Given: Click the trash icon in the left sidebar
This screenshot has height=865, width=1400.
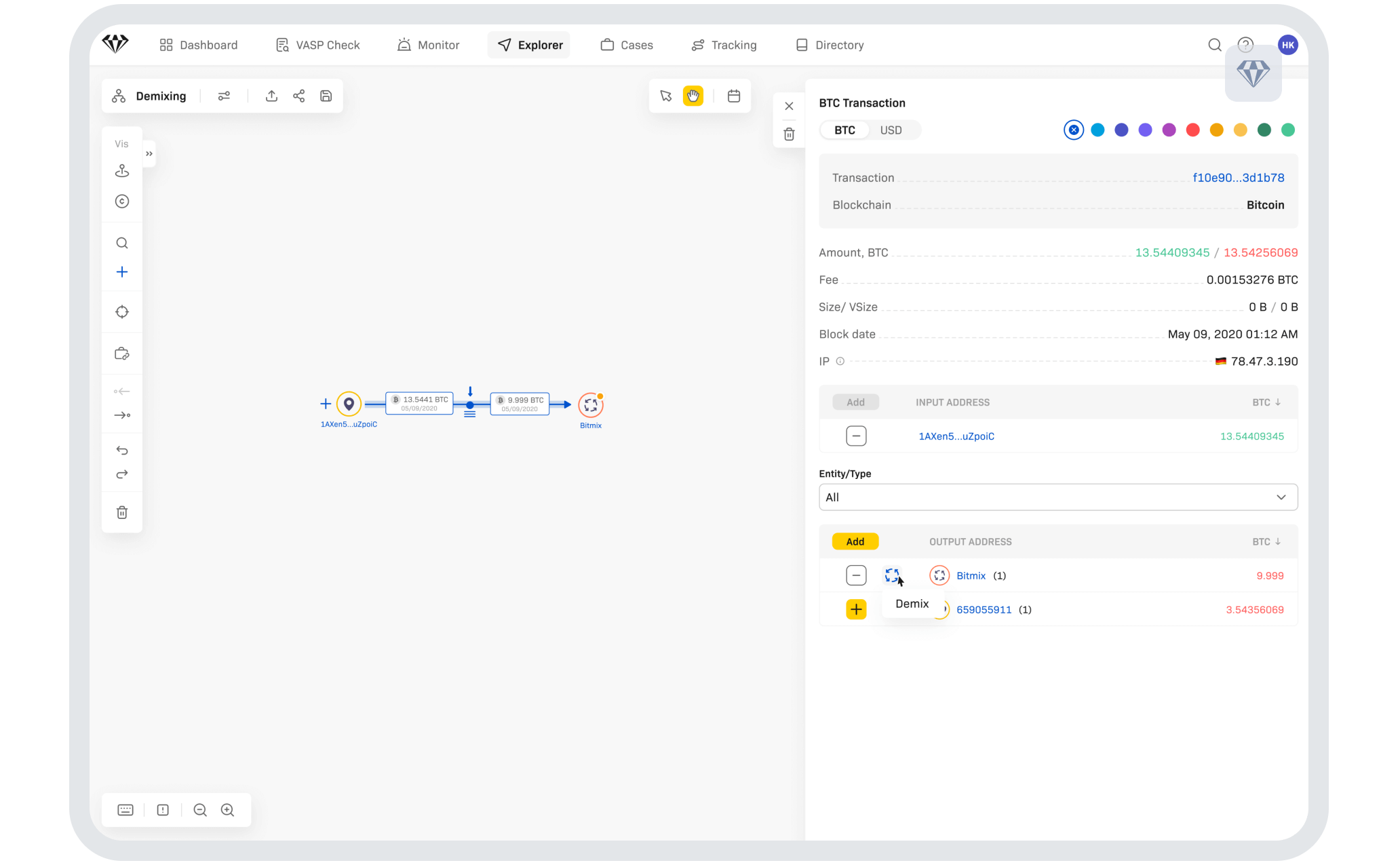Looking at the screenshot, I should [x=122, y=512].
